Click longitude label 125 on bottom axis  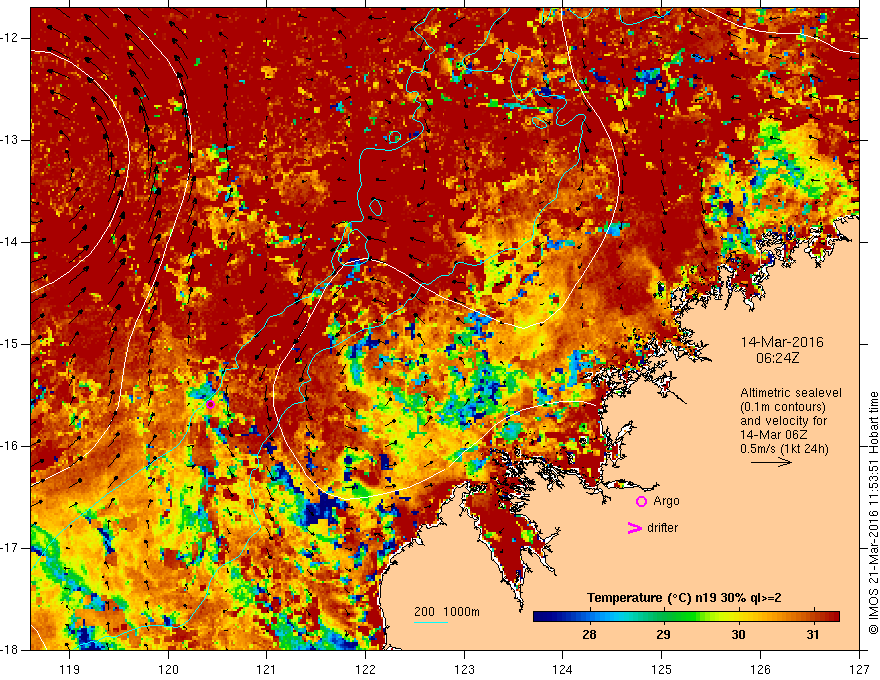tap(662, 669)
